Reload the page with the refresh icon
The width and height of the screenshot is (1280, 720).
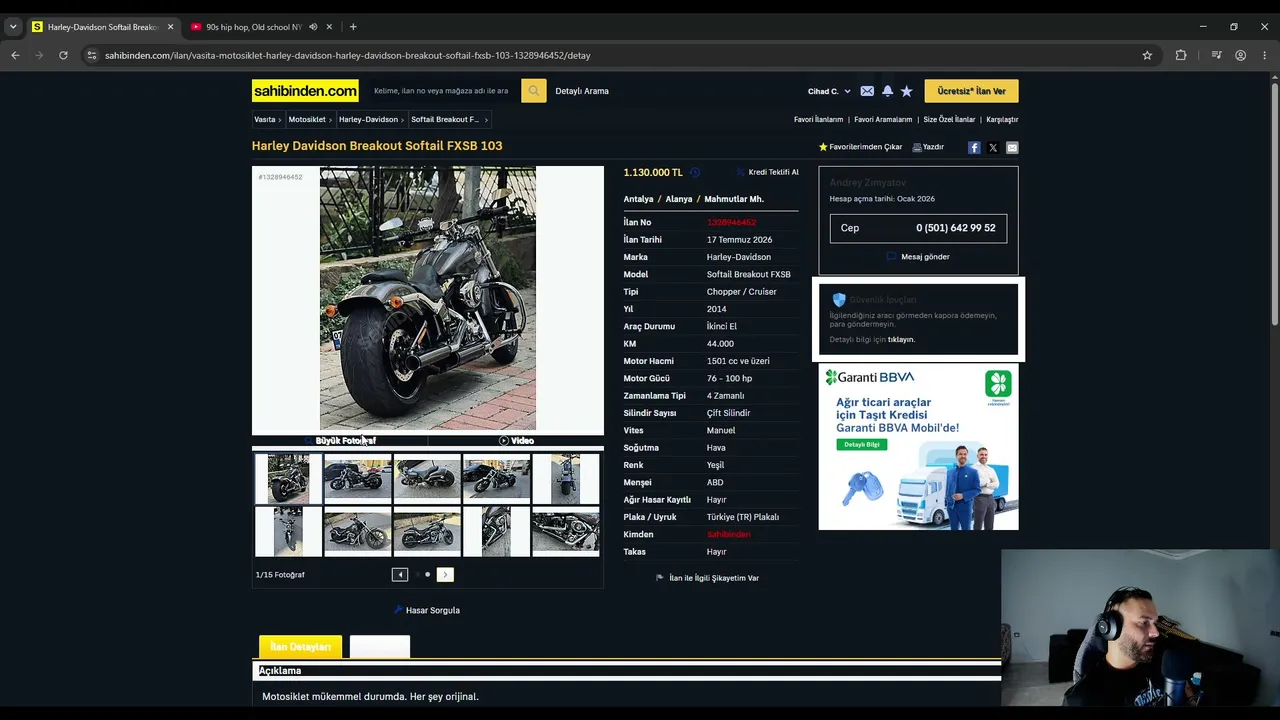pyautogui.click(x=63, y=55)
